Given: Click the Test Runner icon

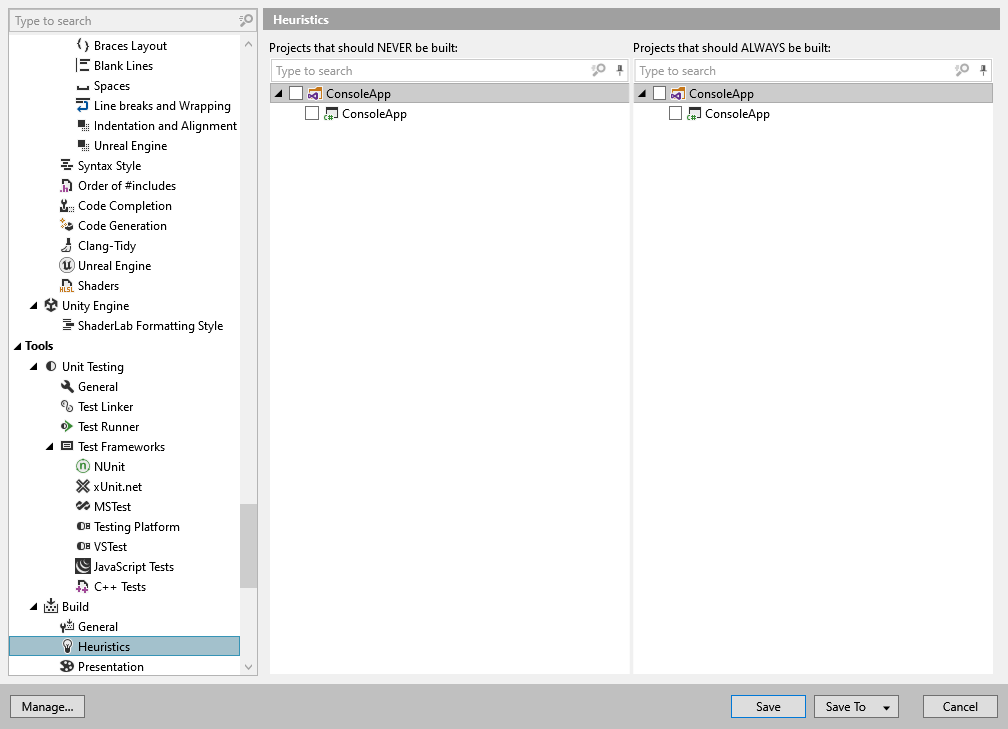Looking at the screenshot, I should coord(67,426).
